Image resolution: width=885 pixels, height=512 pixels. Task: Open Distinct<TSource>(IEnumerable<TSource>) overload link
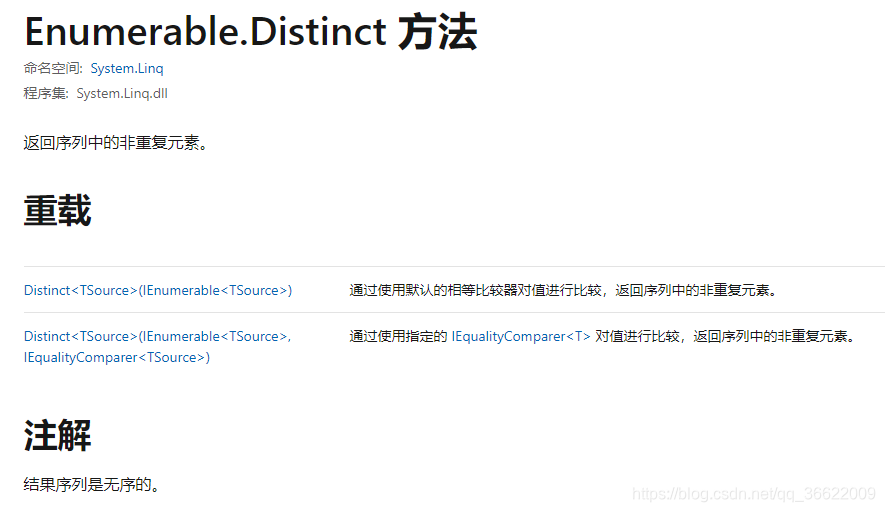(x=158, y=290)
